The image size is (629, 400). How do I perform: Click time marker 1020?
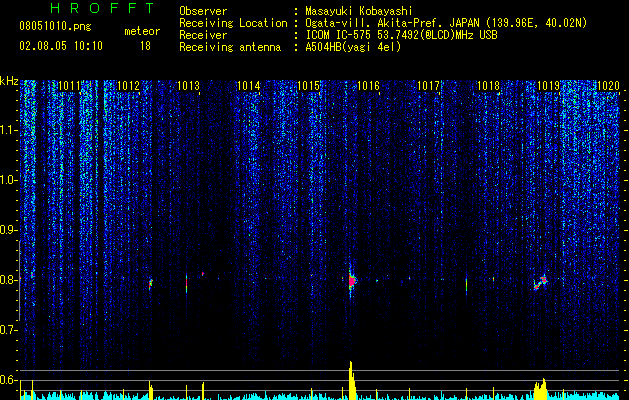[x=608, y=85]
